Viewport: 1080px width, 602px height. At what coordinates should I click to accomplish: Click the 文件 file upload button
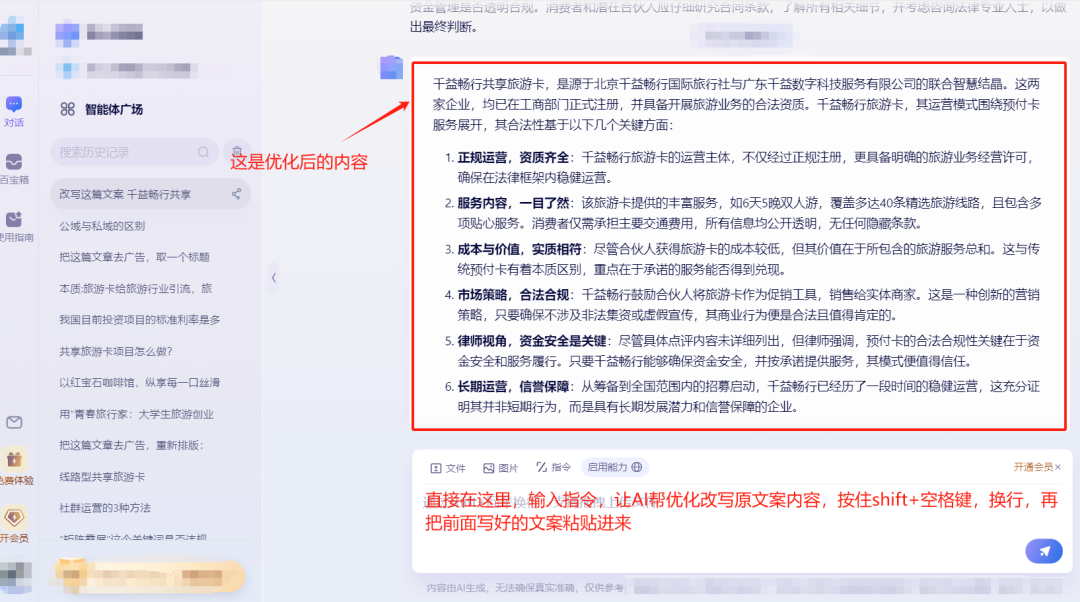pyautogui.click(x=448, y=468)
